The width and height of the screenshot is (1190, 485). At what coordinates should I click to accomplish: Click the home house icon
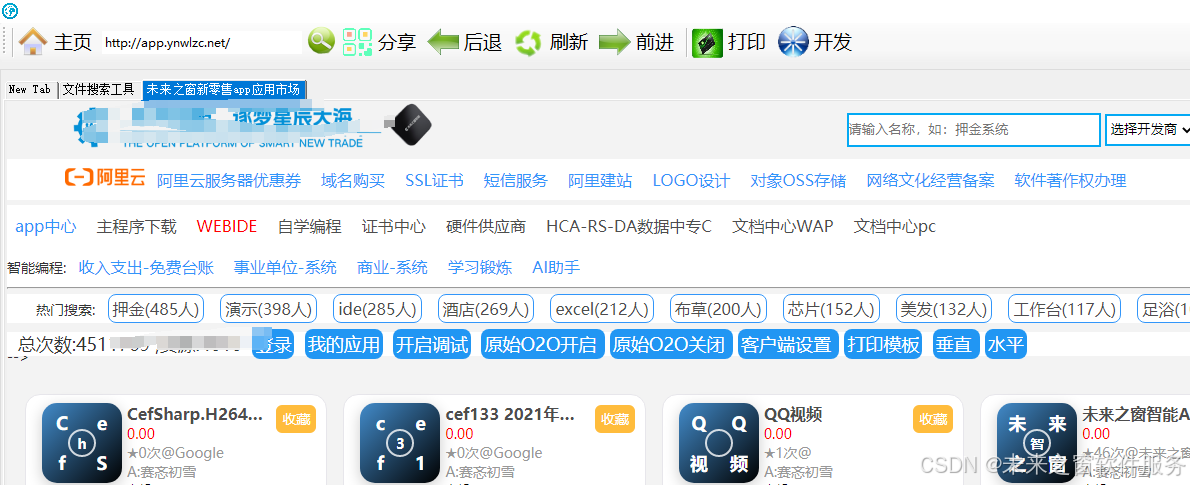point(33,42)
